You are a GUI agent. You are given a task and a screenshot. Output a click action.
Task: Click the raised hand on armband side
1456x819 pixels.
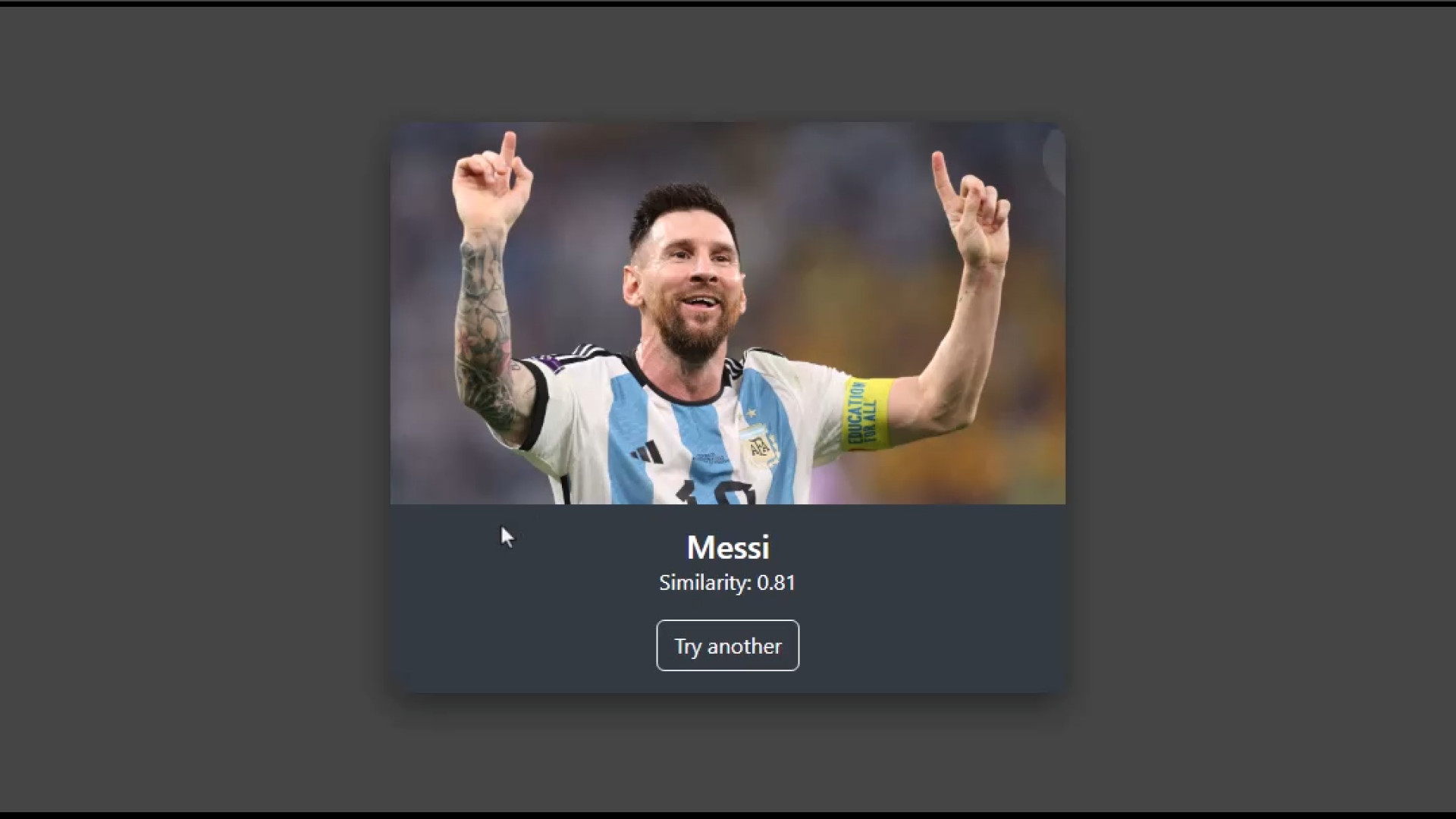pos(973,209)
